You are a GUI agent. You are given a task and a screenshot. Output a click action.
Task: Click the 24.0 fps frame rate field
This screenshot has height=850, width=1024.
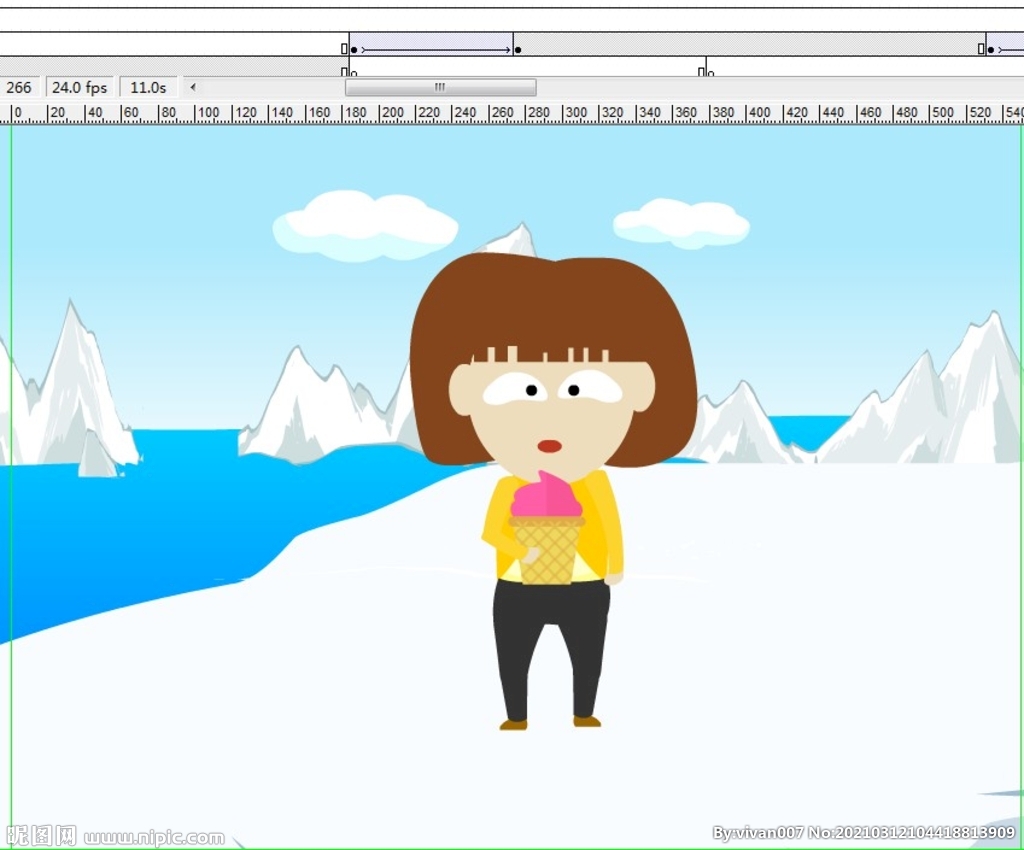79,88
